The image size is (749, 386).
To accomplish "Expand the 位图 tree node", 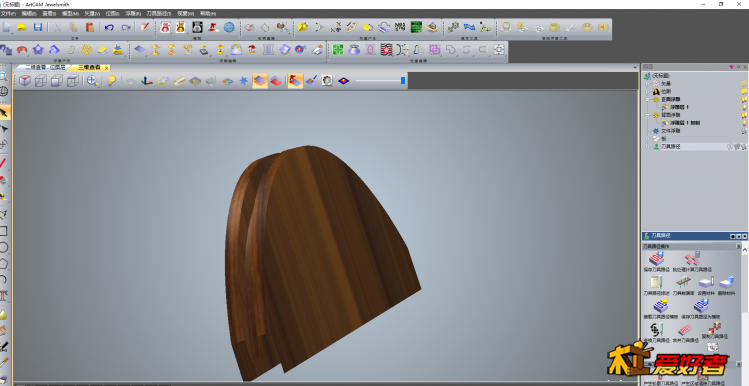I will pos(648,91).
